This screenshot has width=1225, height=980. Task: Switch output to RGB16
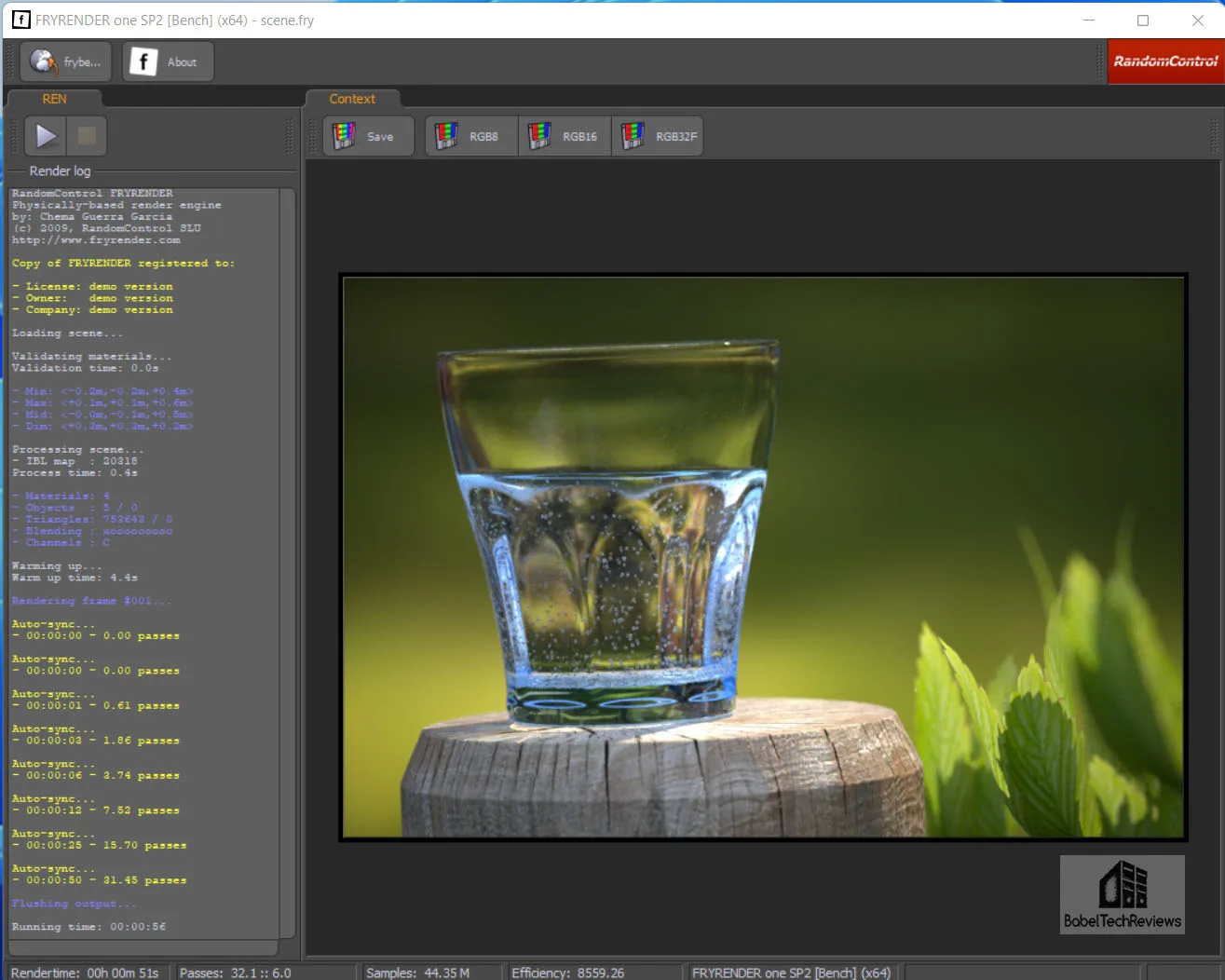(x=565, y=136)
